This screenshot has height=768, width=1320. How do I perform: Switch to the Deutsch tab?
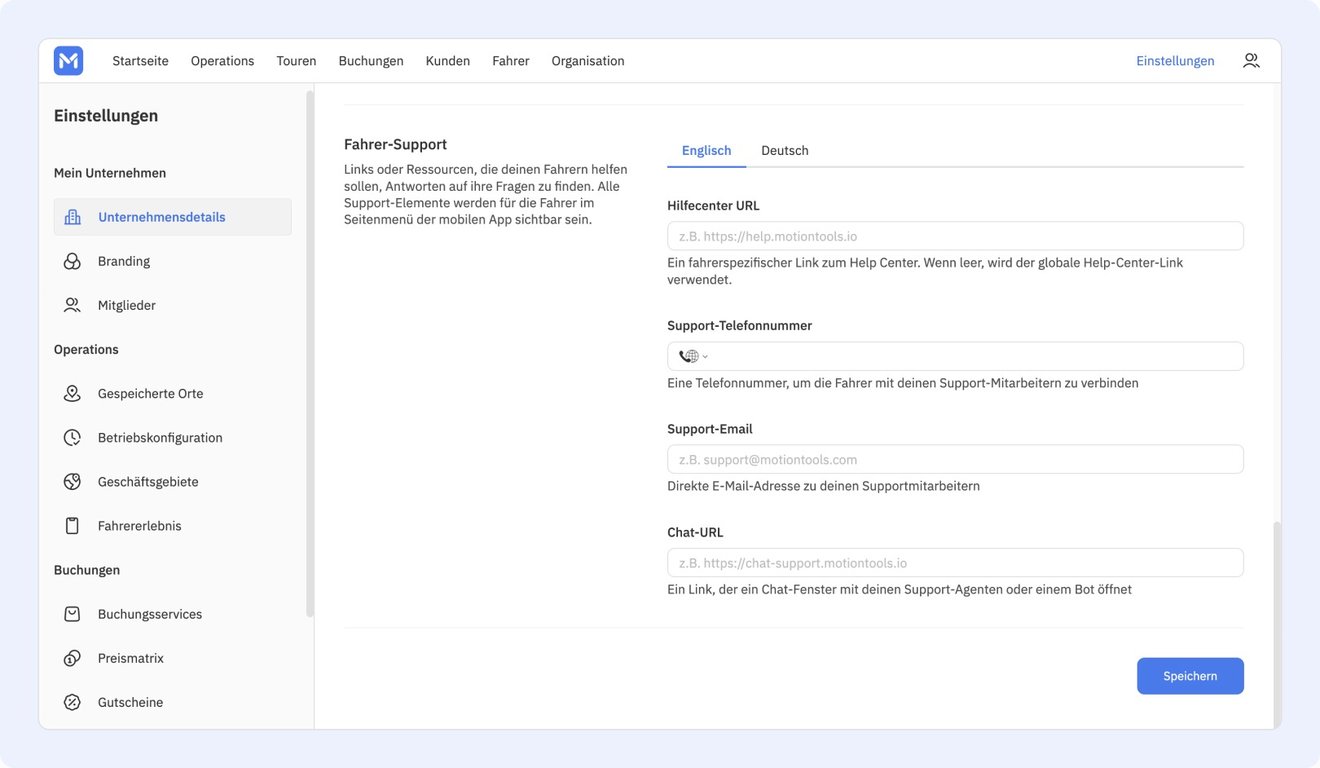pyautogui.click(x=785, y=150)
